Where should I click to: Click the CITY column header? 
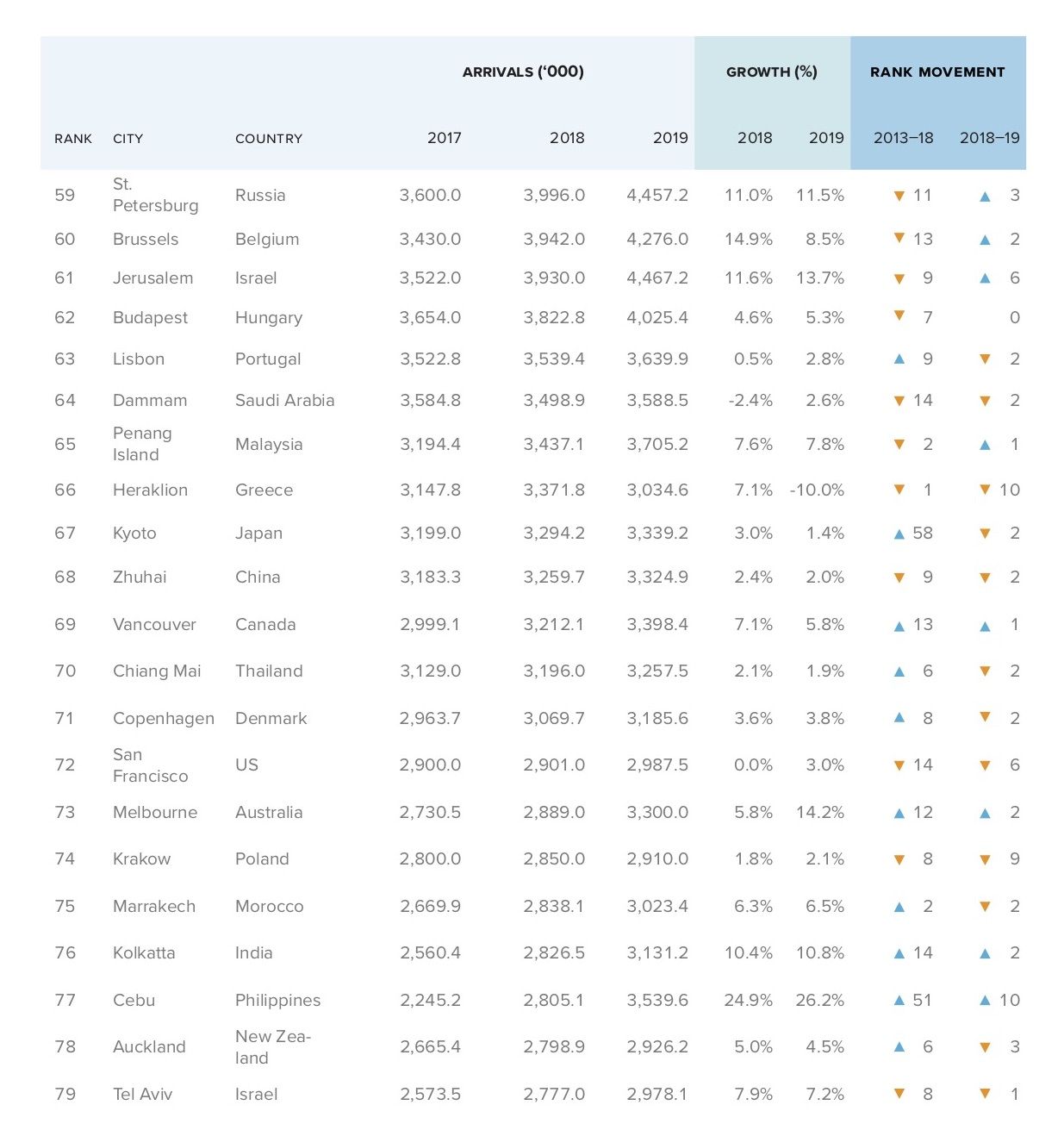128,139
